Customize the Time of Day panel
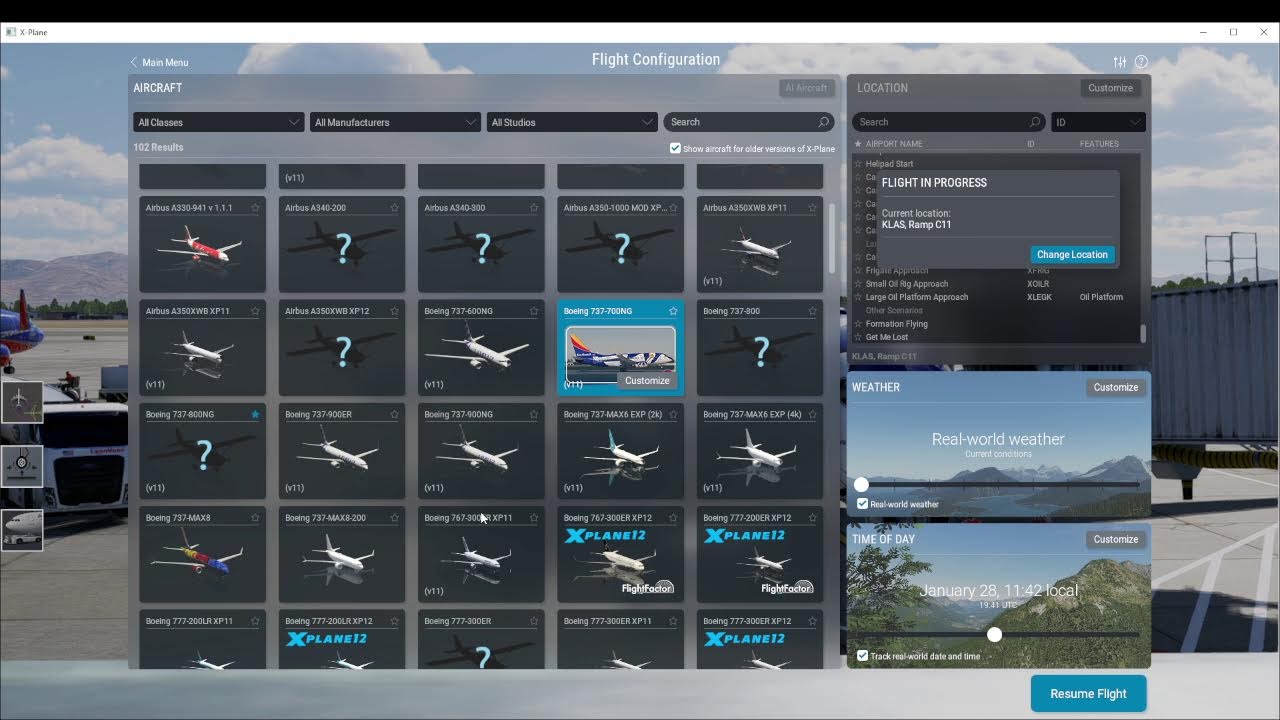 [x=1116, y=539]
